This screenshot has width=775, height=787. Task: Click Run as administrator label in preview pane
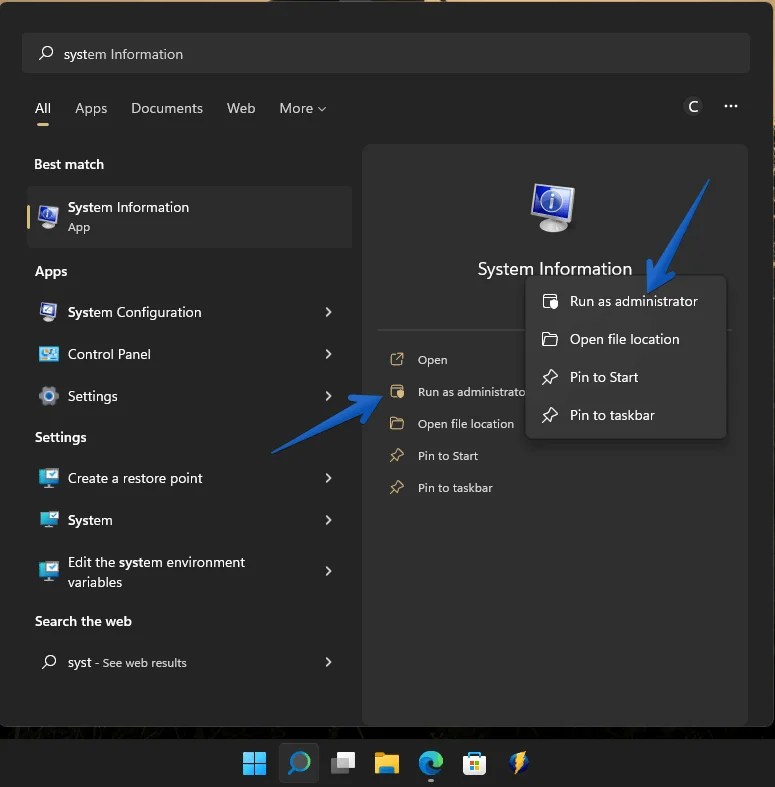pyautogui.click(x=471, y=392)
